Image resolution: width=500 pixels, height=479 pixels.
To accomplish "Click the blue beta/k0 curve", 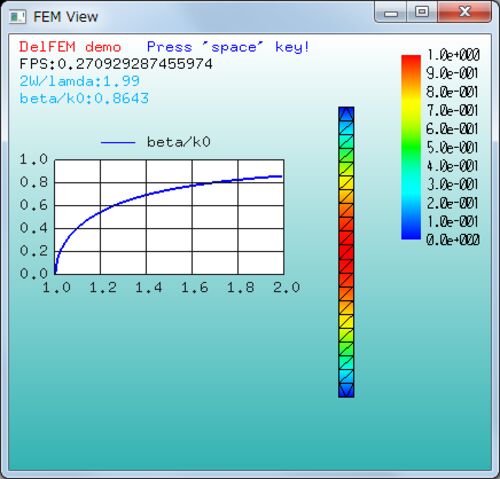I will [167, 191].
